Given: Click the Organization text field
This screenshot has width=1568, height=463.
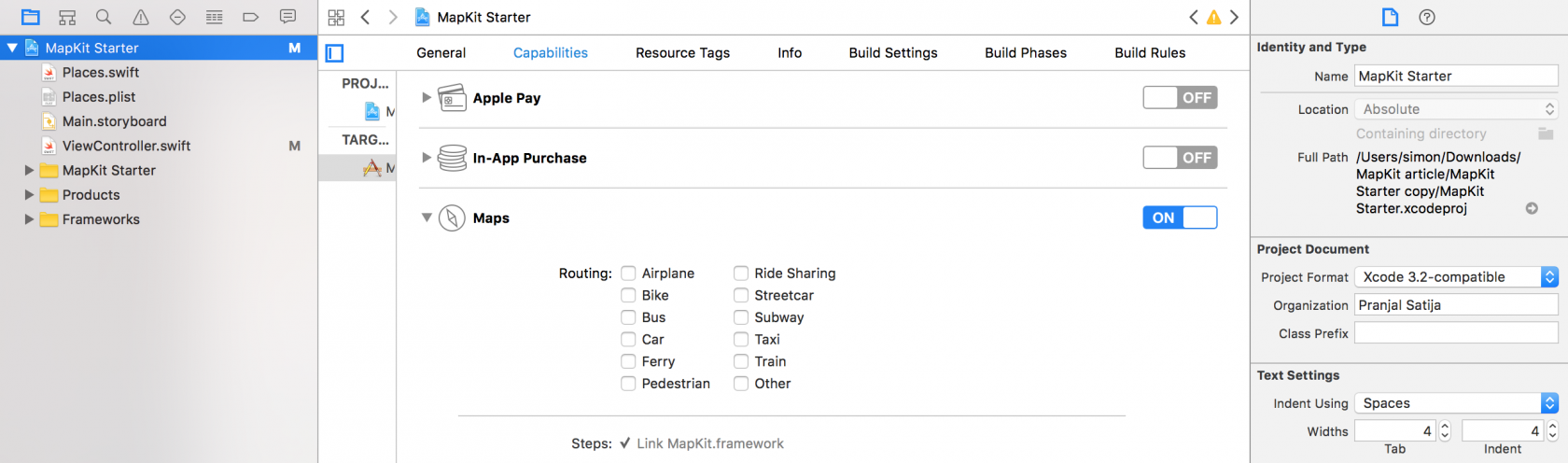Looking at the screenshot, I should pyautogui.click(x=1455, y=305).
